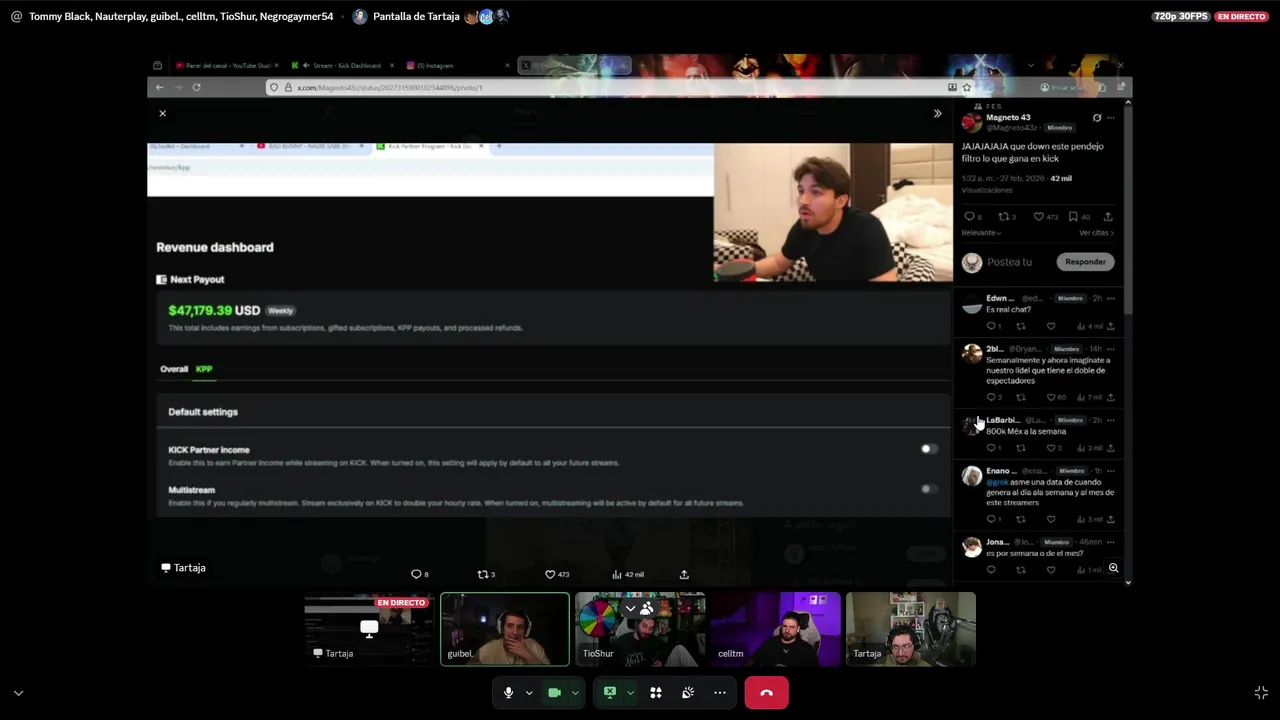Open Grok icon on Magneto tweet
The image size is (1280, 720).
[1097, 118]
